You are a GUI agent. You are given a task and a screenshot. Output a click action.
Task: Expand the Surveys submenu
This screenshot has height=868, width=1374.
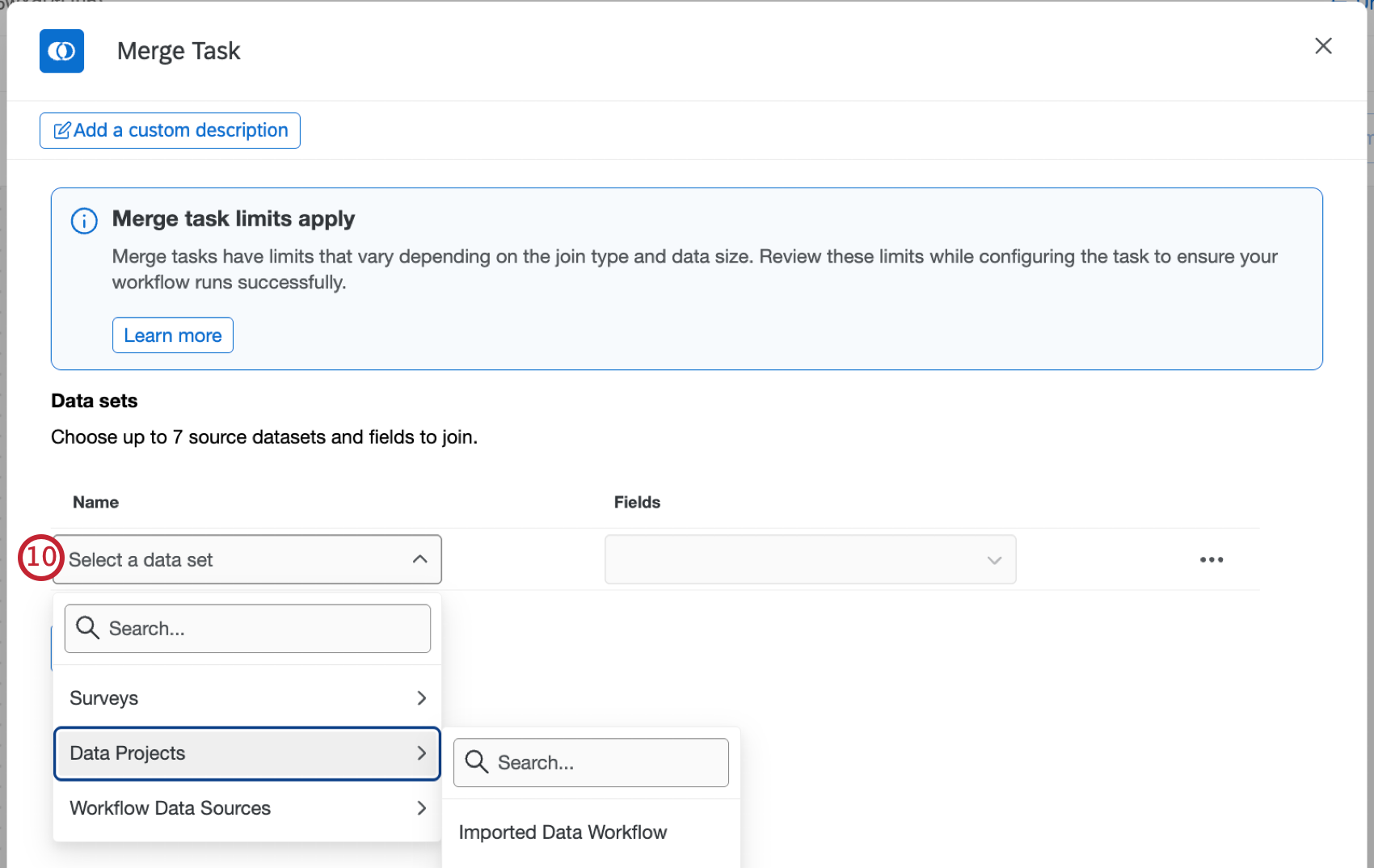tap(247, 698)
